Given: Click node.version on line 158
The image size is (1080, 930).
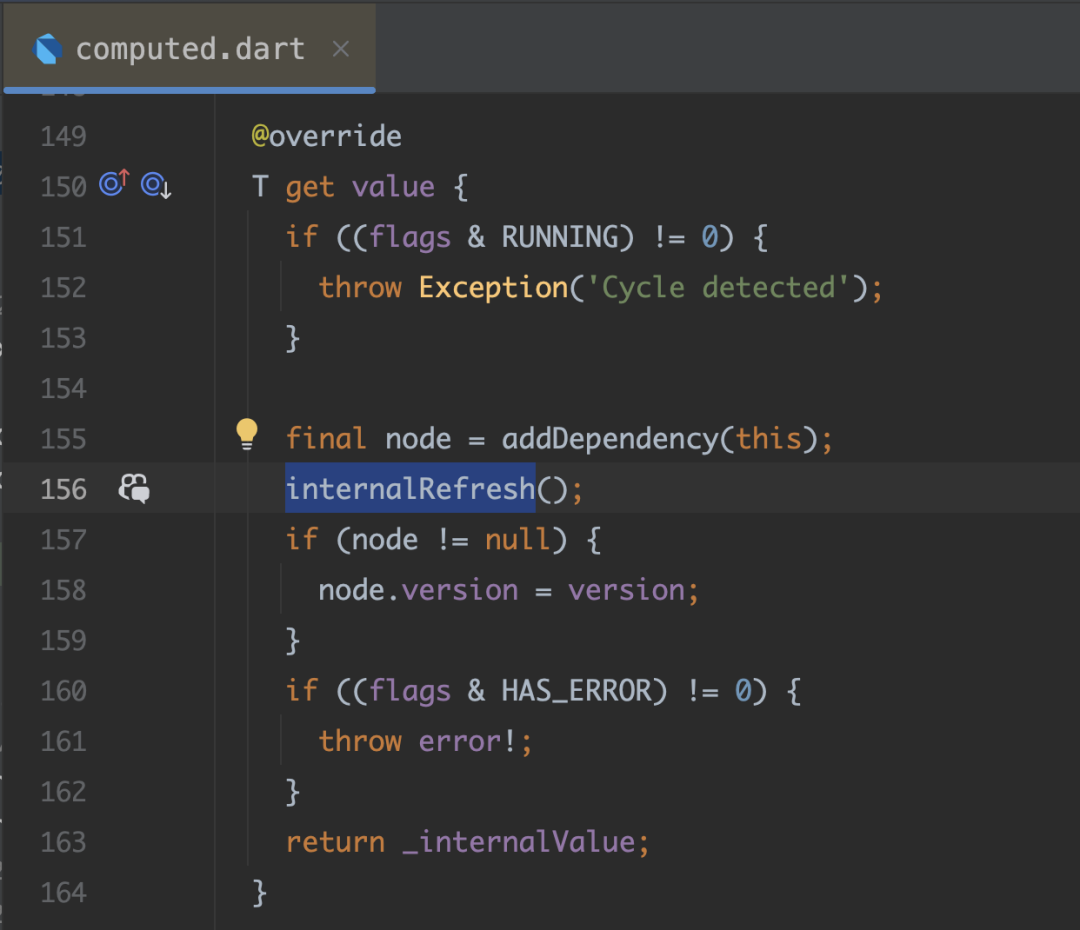Looking at the screenshot, I should pyautogui.click(x=418, y=590).
